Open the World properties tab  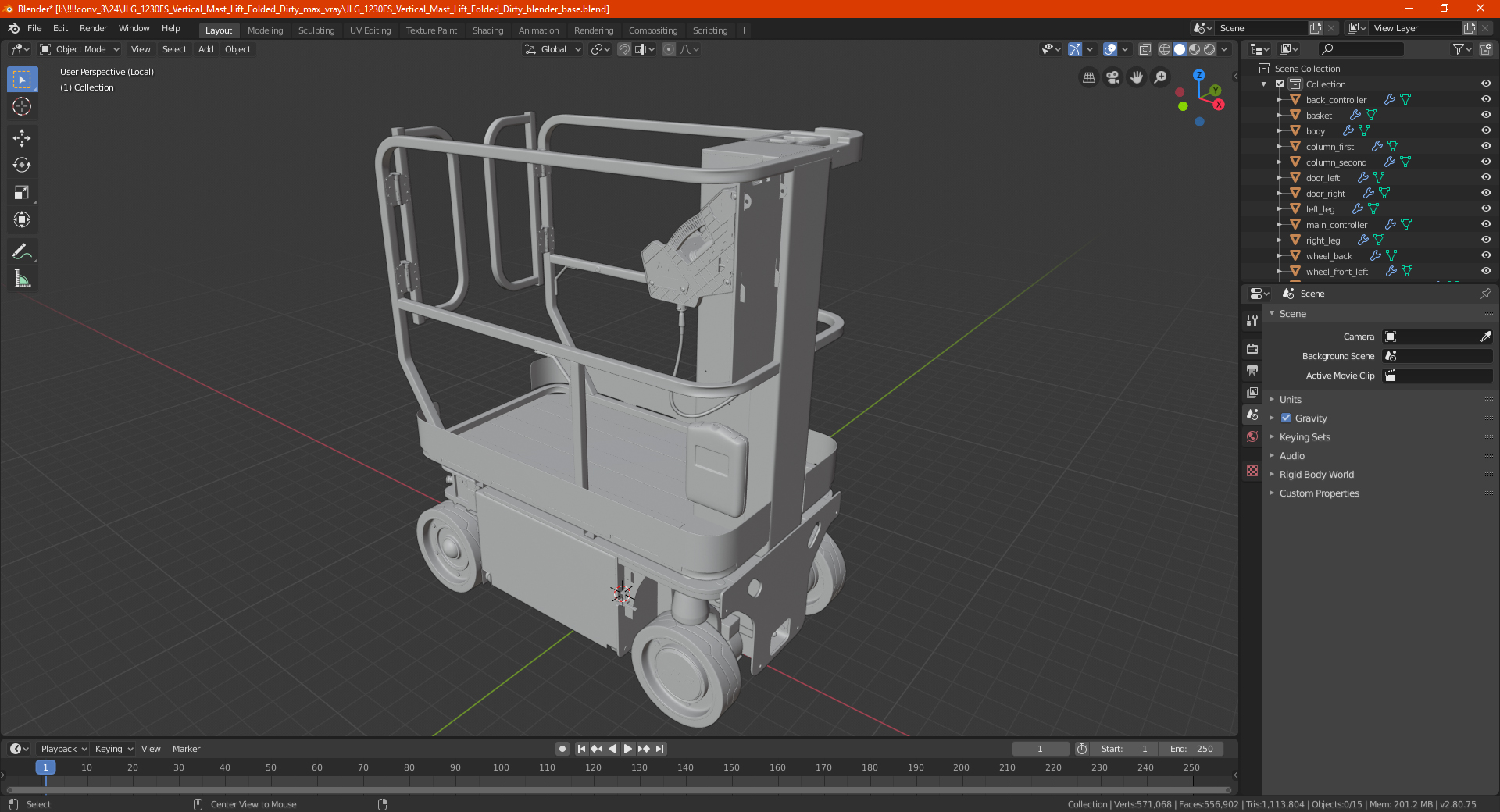tap(1252, 436)
